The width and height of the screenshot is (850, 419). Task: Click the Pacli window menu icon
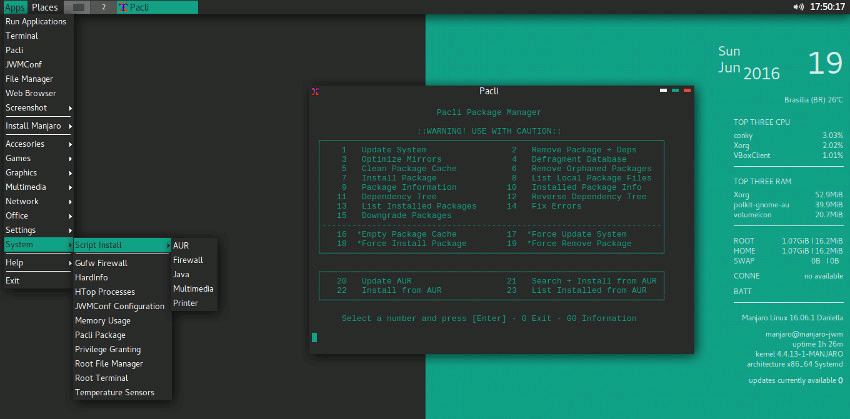[315, 91]
